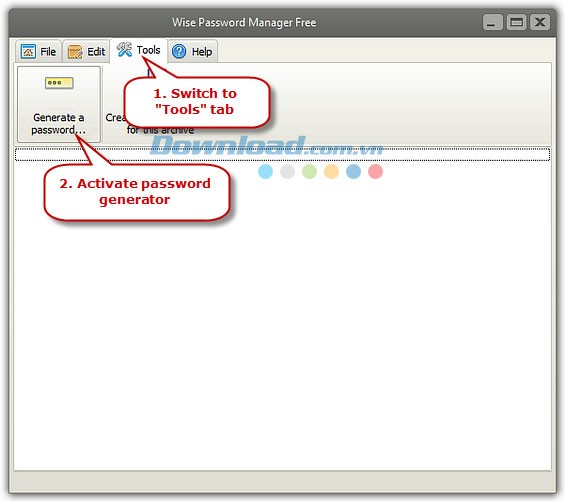The width and height of the screenshot is (565, 502).
Task: Click the Tools wrench icon
Action: pos(125,50)
